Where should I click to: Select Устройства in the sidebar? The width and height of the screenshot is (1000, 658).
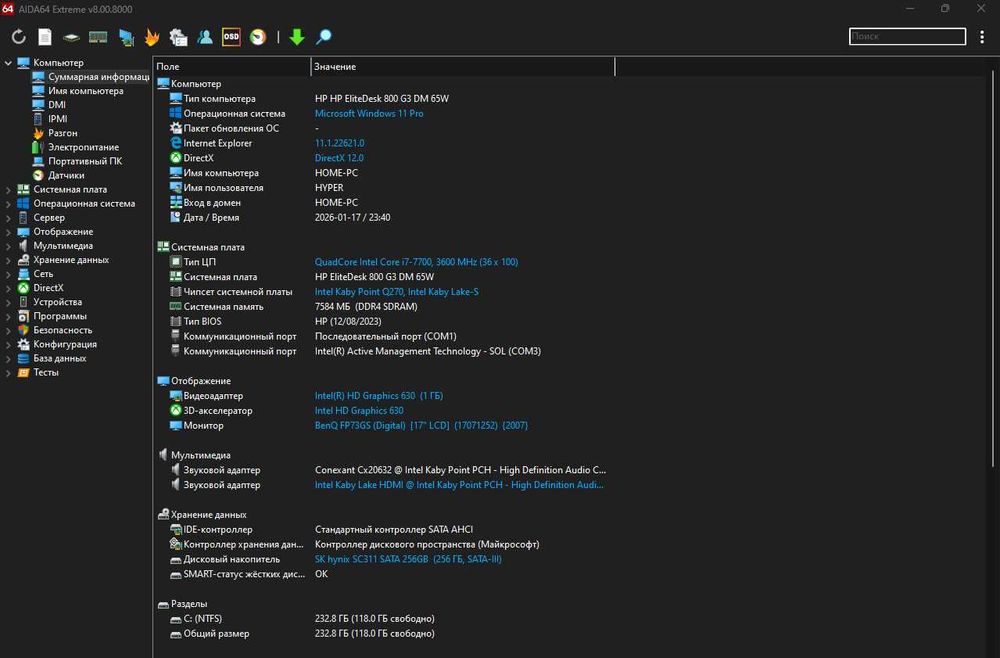point(50,302)
